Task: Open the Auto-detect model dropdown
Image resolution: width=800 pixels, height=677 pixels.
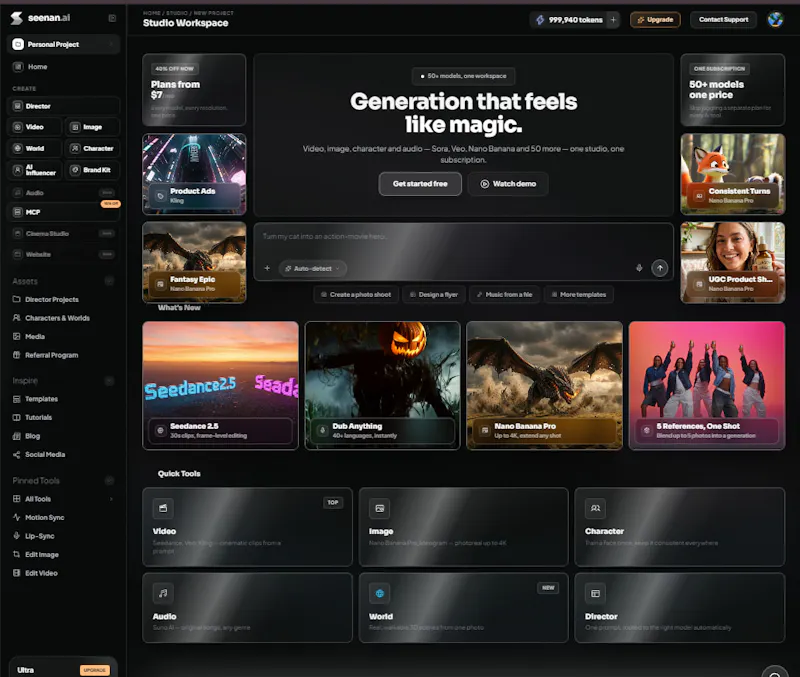Action: [312, 268]
